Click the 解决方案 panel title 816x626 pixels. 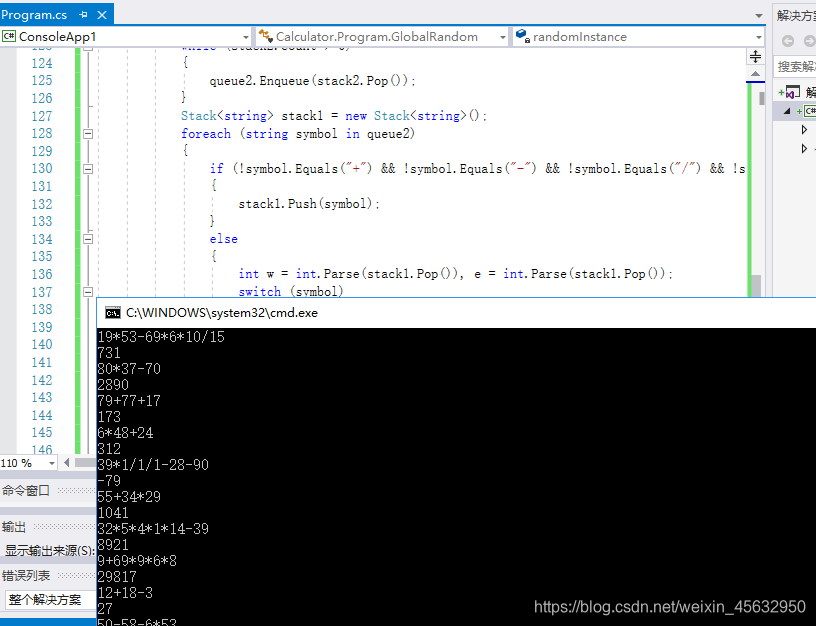click(796, 16)
